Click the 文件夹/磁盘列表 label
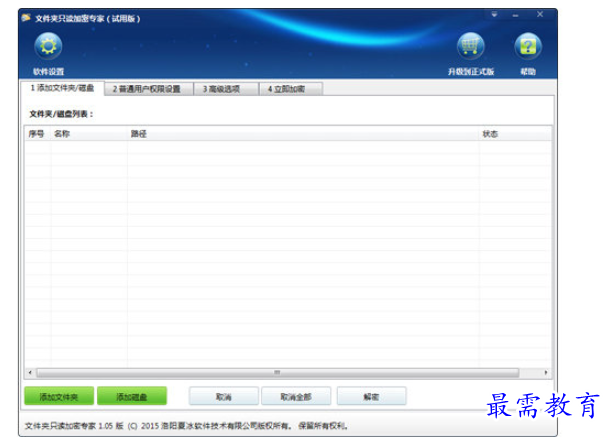The image size is (608, 437). (61, 114)
